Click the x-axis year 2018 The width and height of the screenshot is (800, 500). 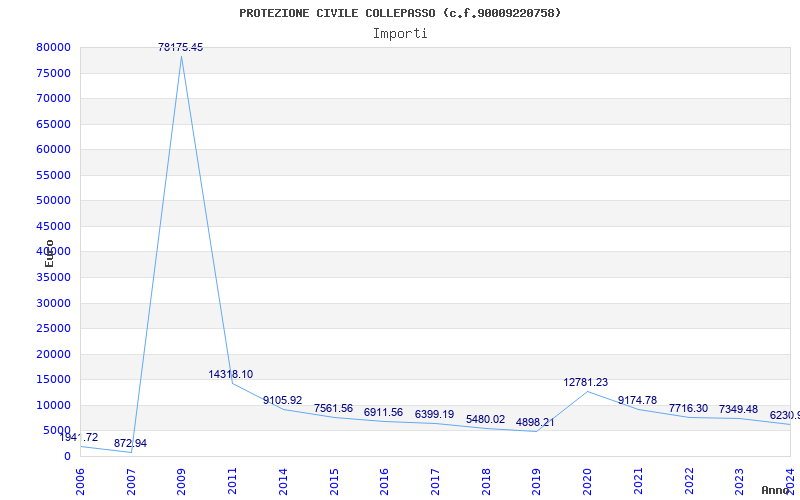click(x=486, y=482)
